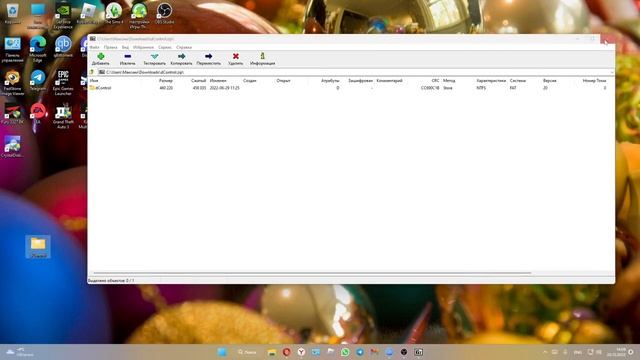640x360 pixels.
Task: Sort by the Изменен column header
Action: (218, 81)
